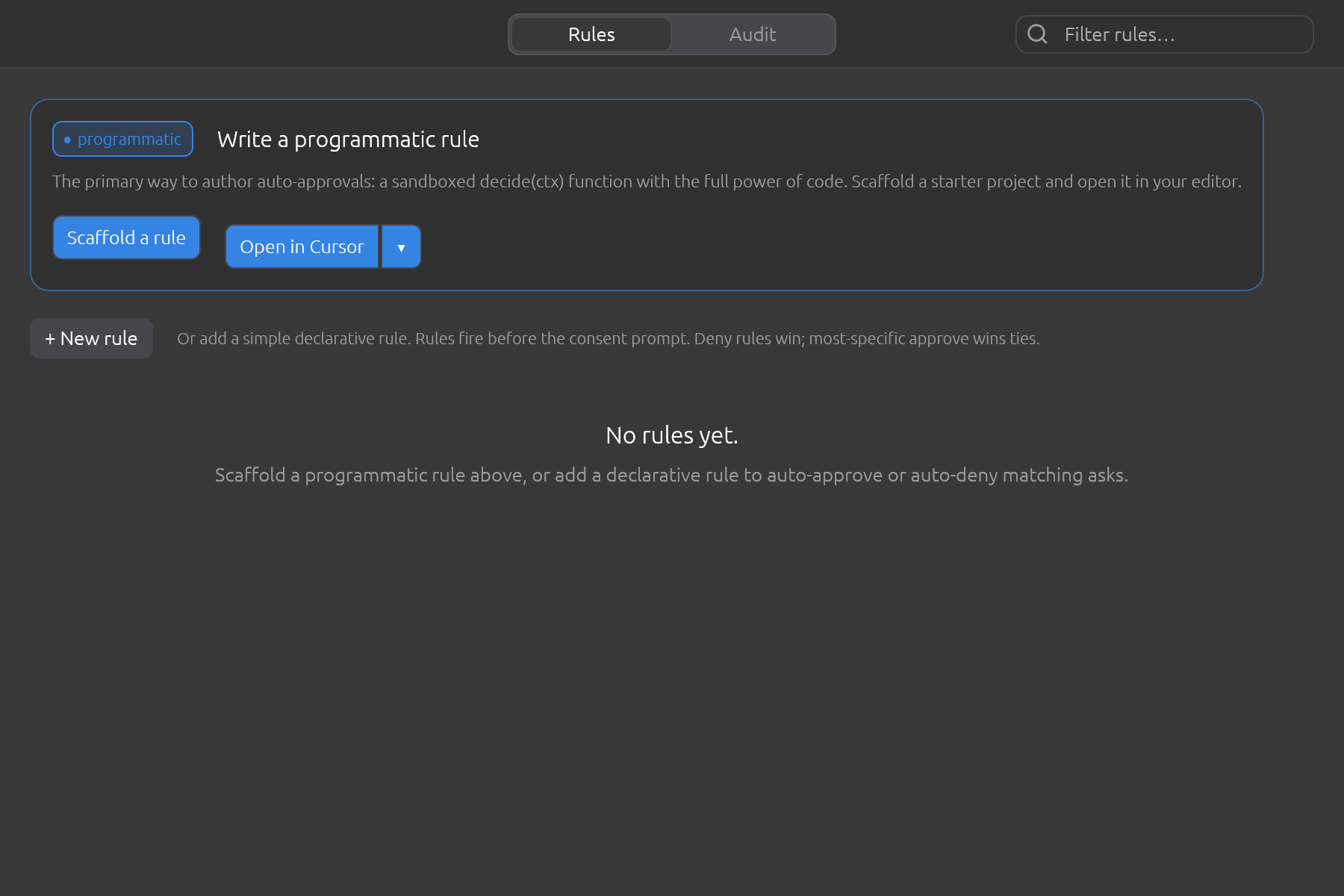Select the Rules tab
This screenshot has width=1344, height=896.
591,34
